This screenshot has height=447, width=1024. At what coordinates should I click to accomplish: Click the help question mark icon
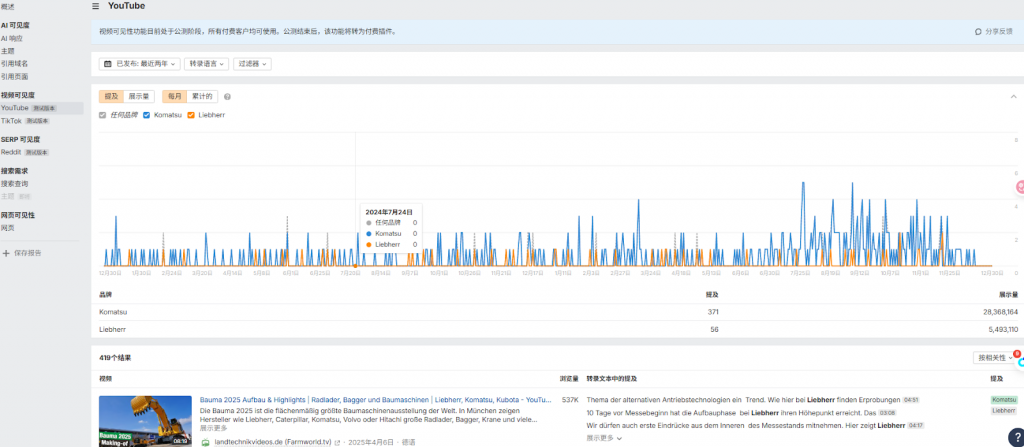pyautogui.click(x=227, y=97)
